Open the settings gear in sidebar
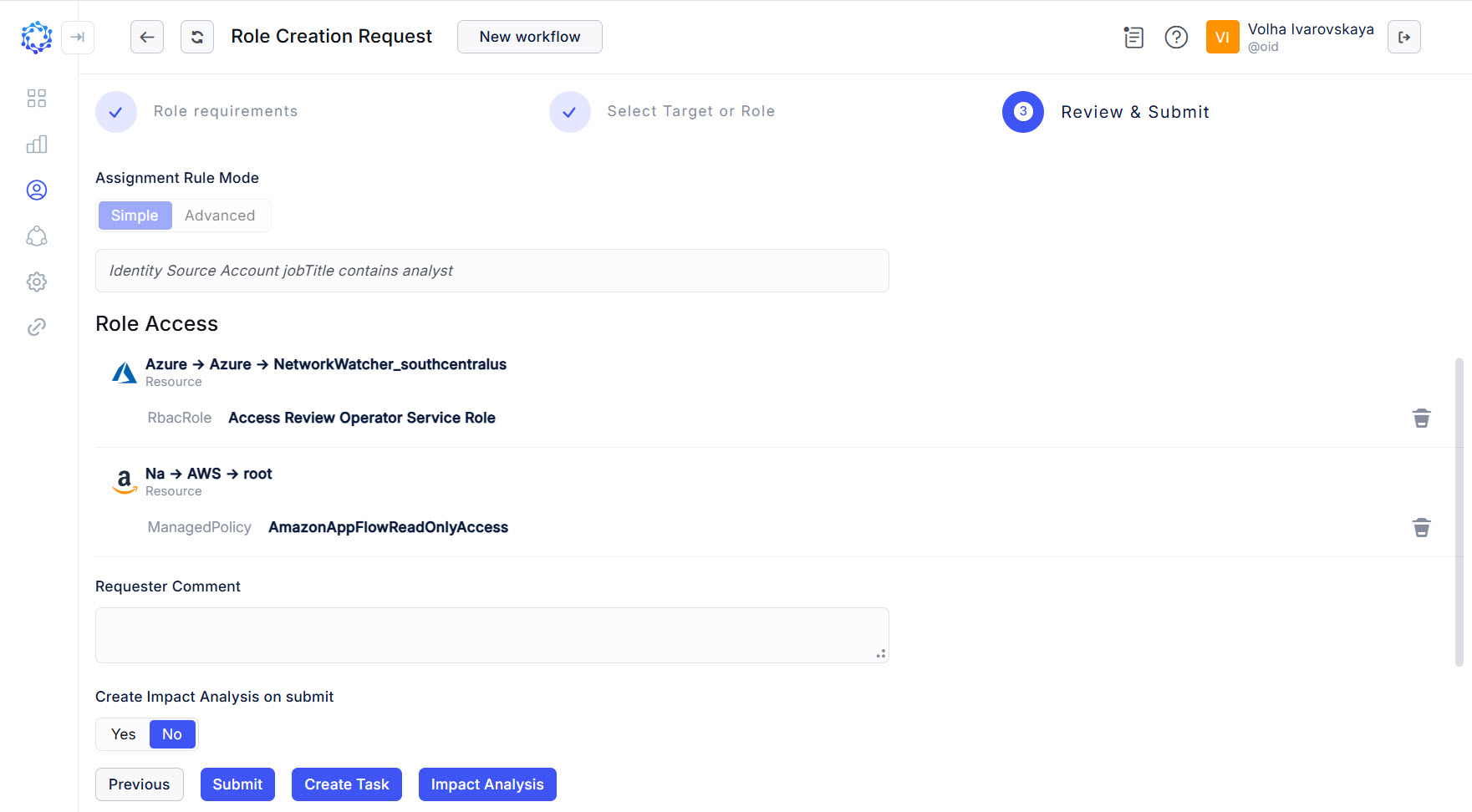 click(37, 282)
